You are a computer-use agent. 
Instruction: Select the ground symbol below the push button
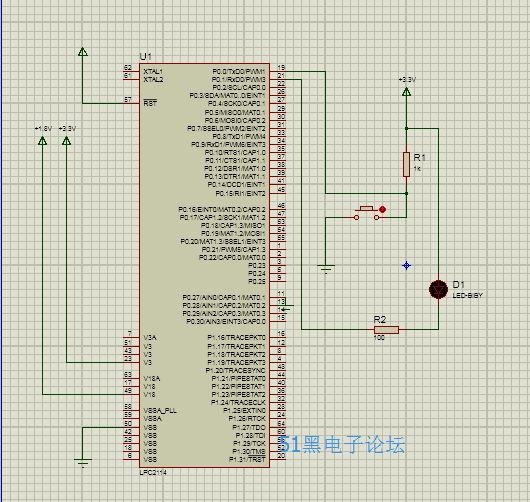click(x=326, y=269)
